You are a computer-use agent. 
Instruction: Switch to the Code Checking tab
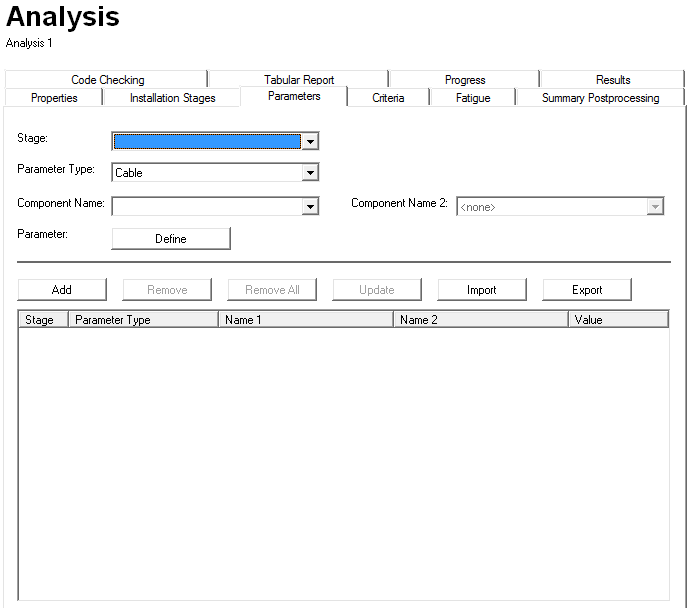click(107, 80)
